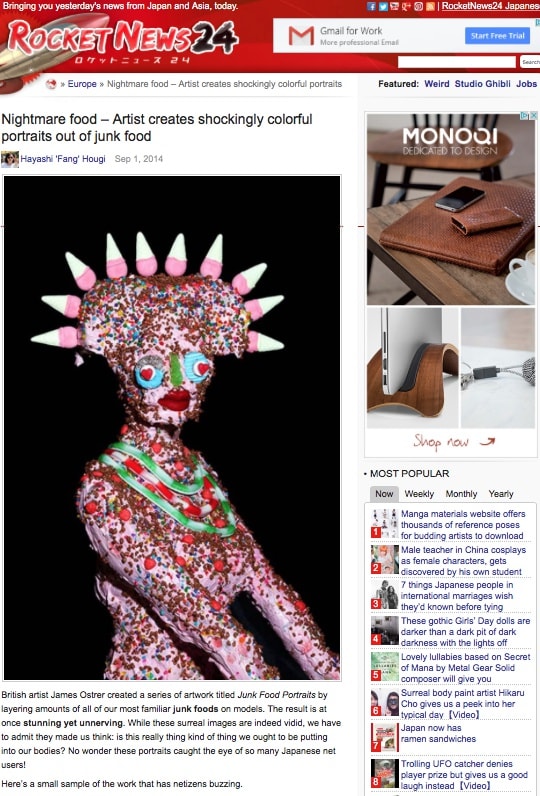
Task: View author avatar of Hayashi Hougi
Action: pyautogui.click(x=10, y=159)
